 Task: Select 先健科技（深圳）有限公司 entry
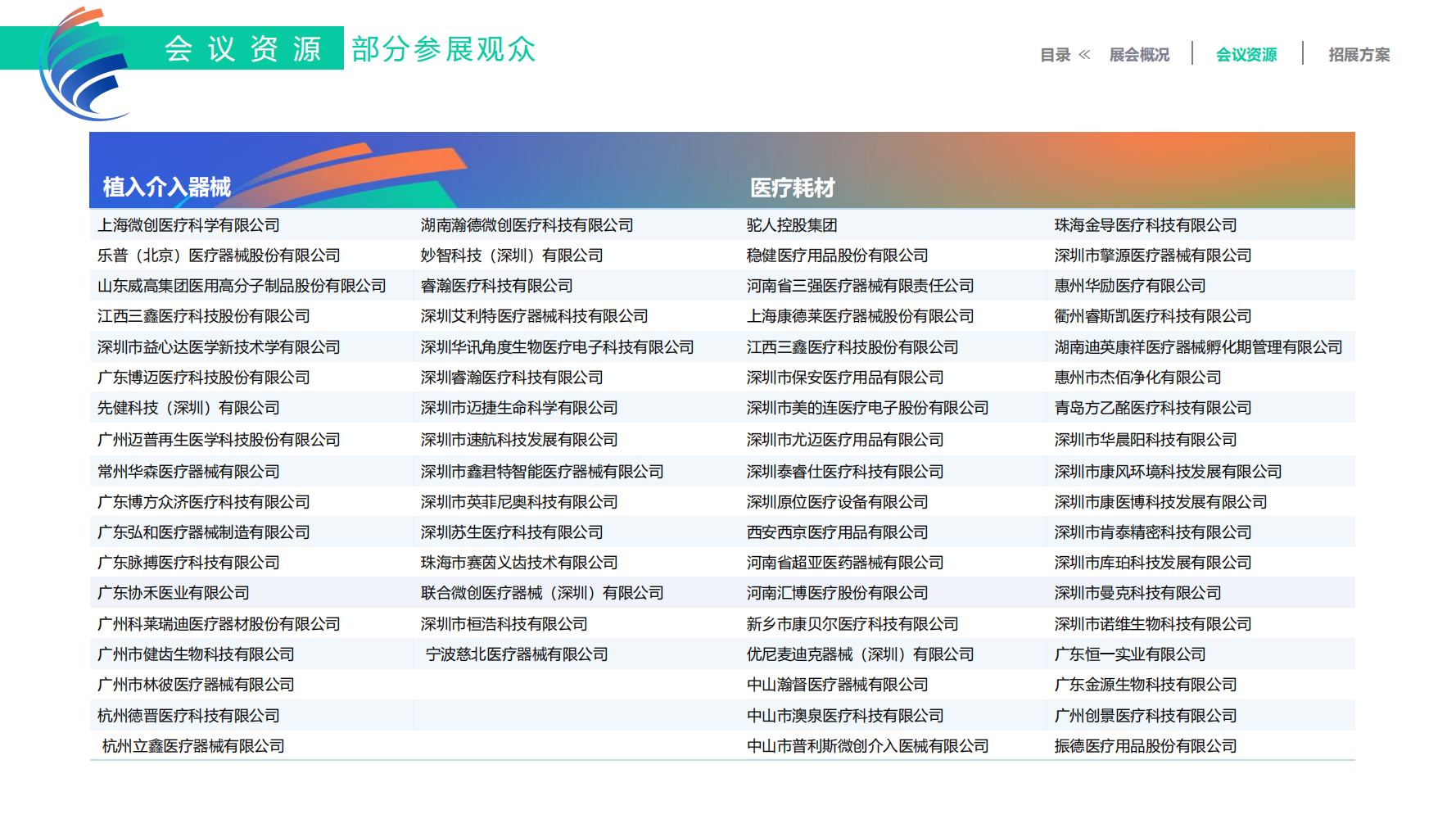pos(188,408)
